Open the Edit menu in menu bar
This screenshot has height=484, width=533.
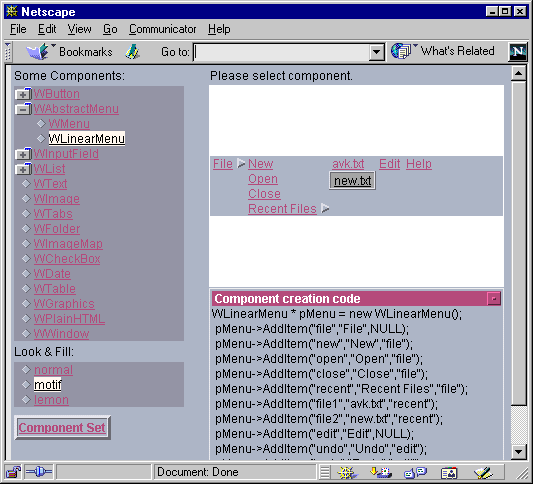point(47,29)
